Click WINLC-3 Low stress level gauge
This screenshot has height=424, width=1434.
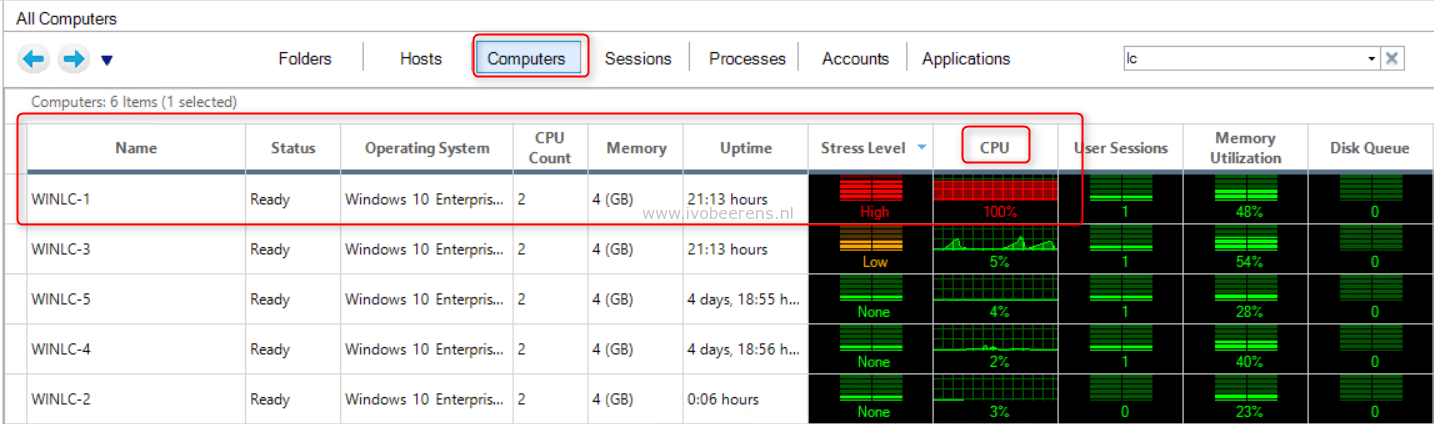coord(871,248)
